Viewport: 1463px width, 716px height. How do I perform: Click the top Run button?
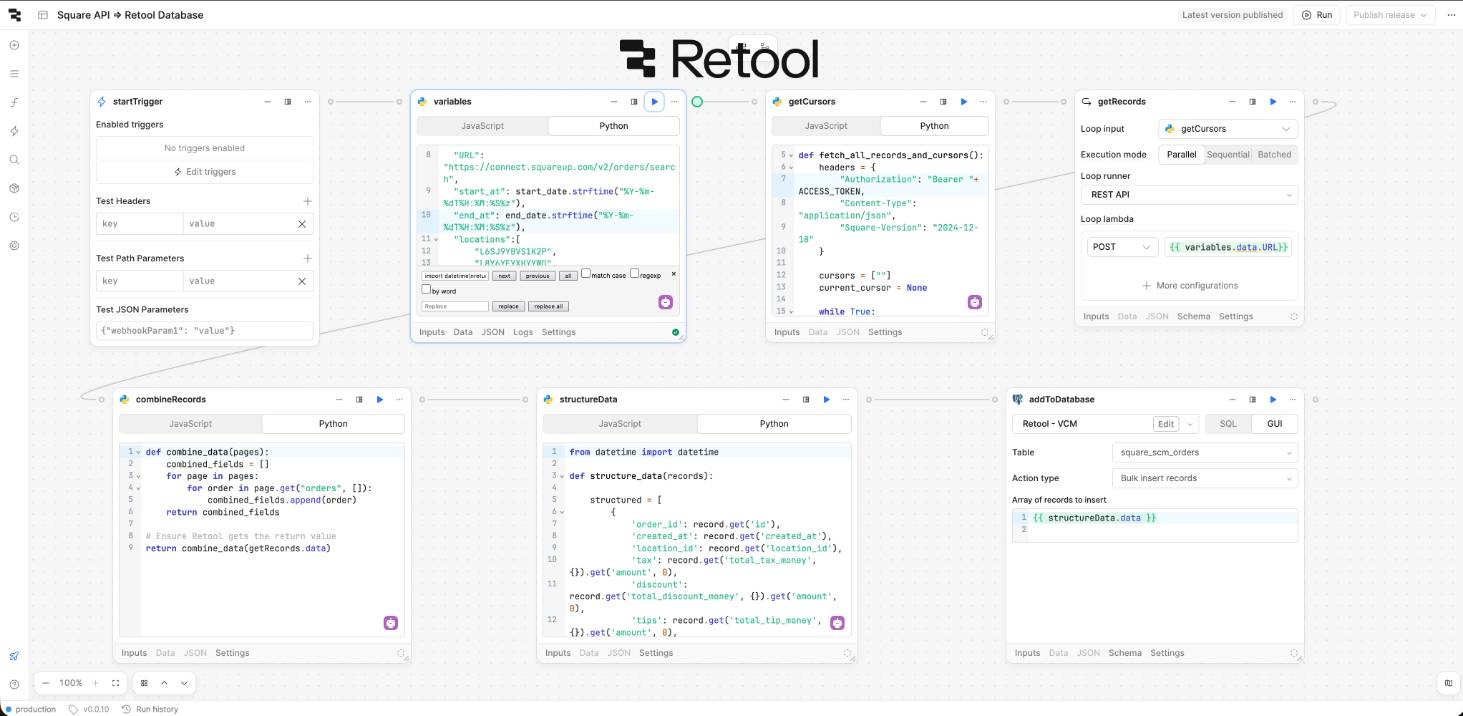[1317, 15]
